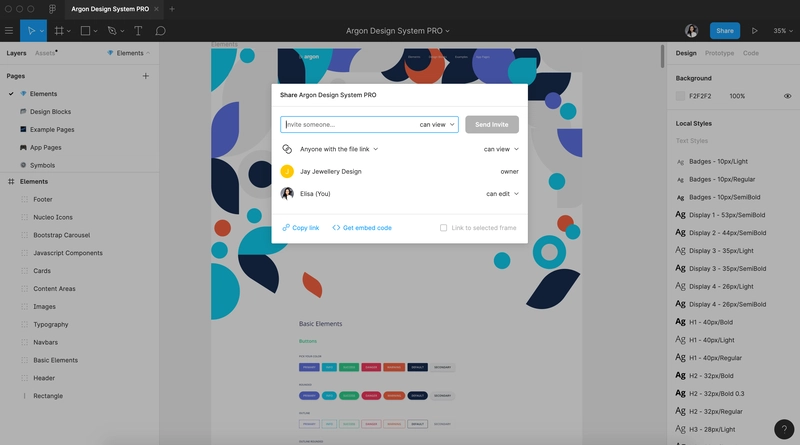Open Pen tool options dropdown arrow
Image resolution: width=800 pixels, height=445 pixels.
coord(121,31)
